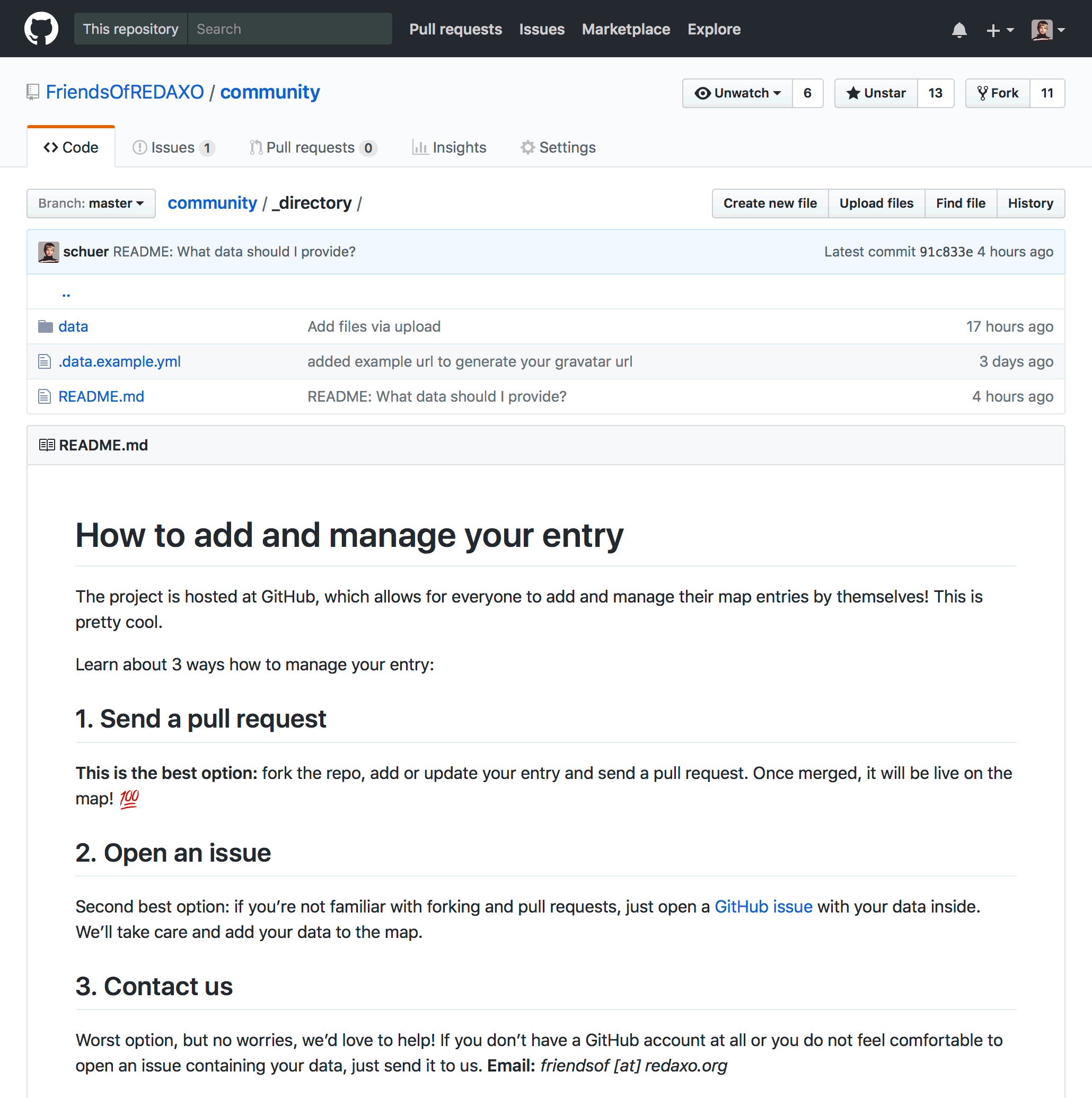Image resolution: width=1092 pixels, height=1098 pixels.
Task: Click heading 'How to add and manage your entry'
Action: pos(349,535)
